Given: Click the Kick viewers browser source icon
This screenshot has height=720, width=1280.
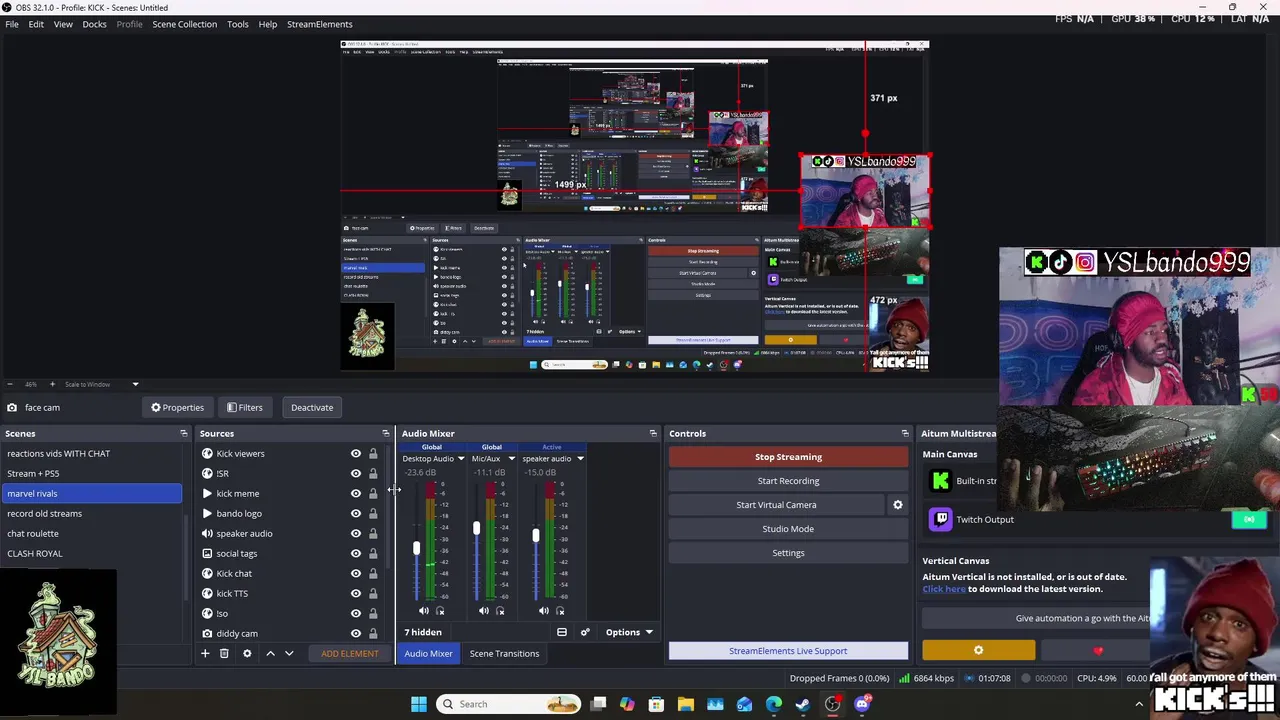Looking at the screenshot, I should pos(207,453).
